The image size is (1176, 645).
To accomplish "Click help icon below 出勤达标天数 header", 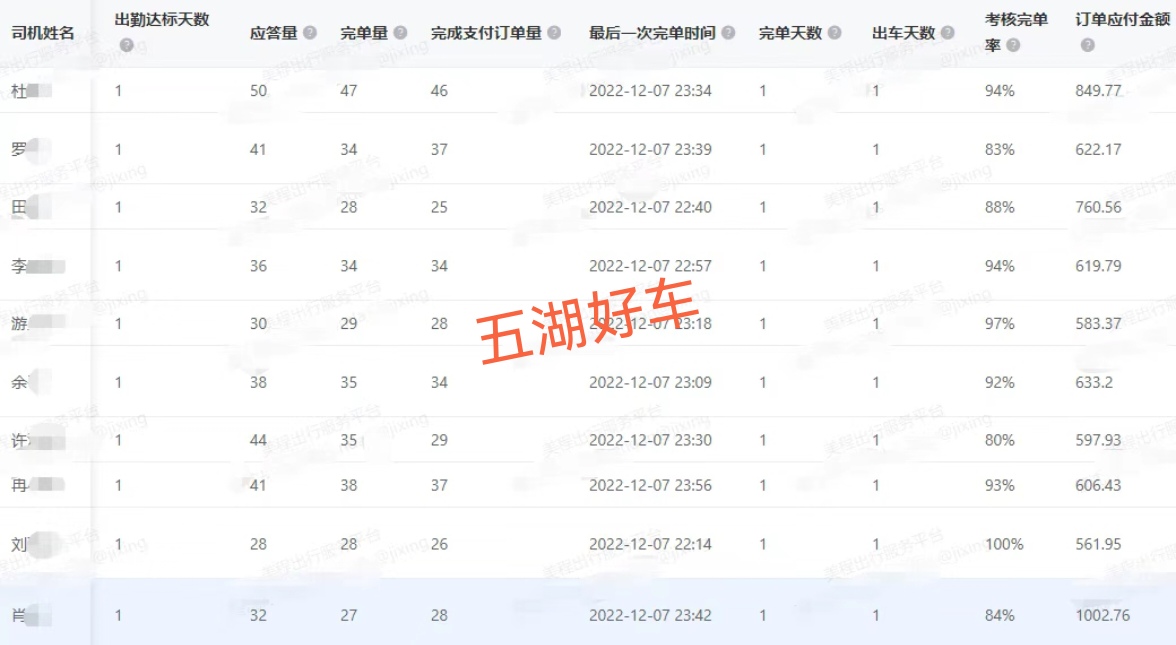I will (127, 45).
